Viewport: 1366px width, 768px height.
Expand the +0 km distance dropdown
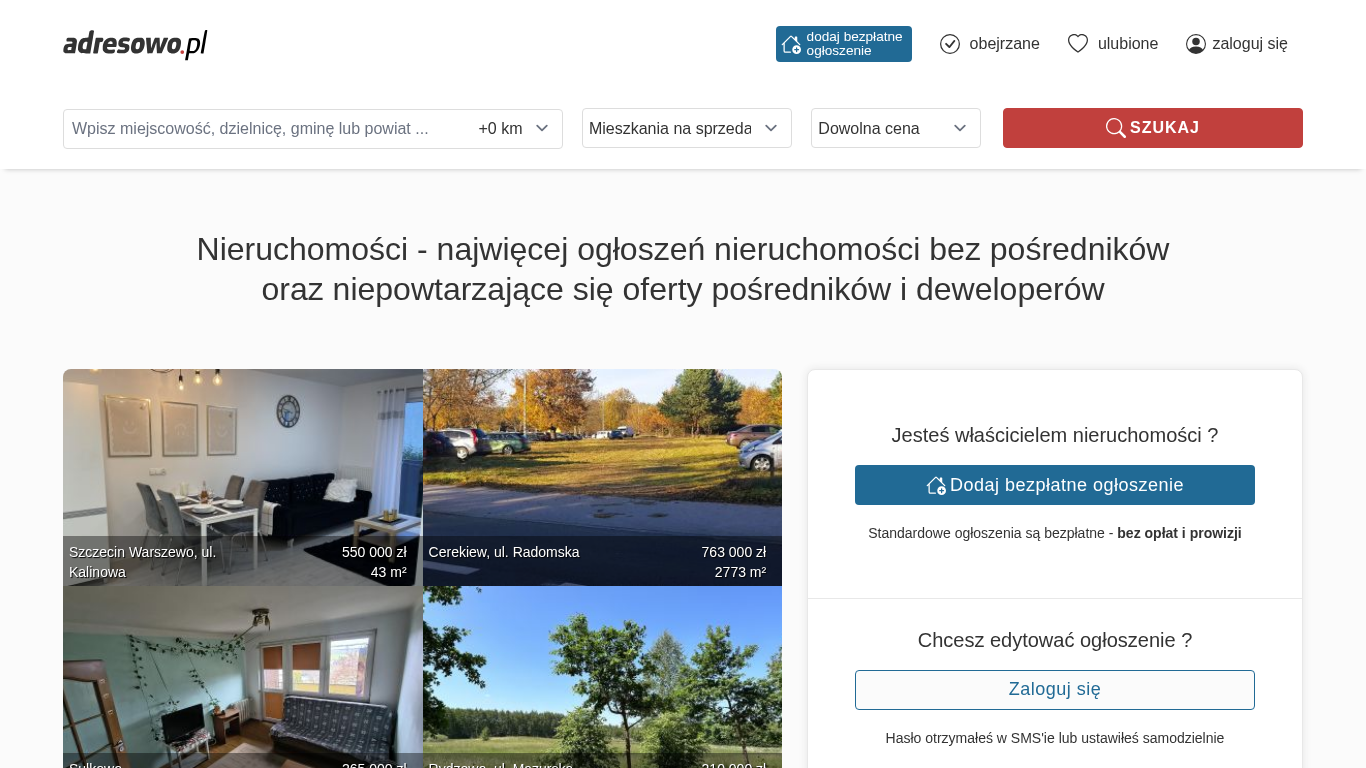point(514,128)
